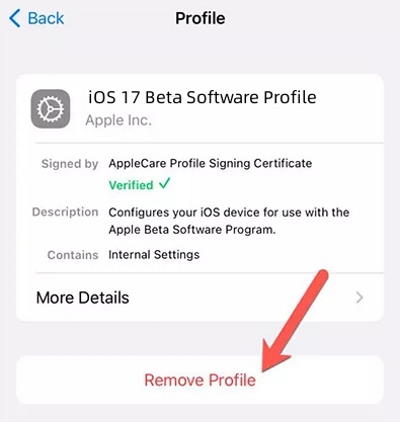Viewport: 400px width, 422px height.
Task: Tap the green Verified status text
Action: (x=131, y=185)
